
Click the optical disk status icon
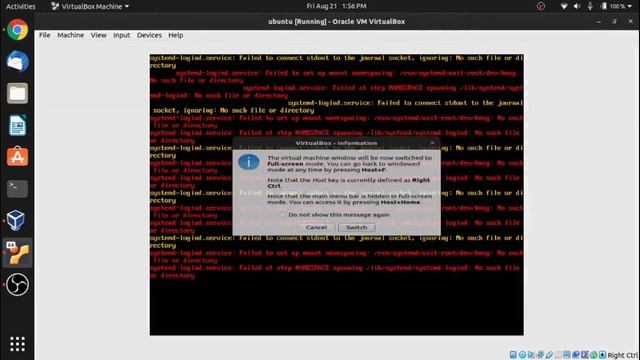tap(522, 355)
